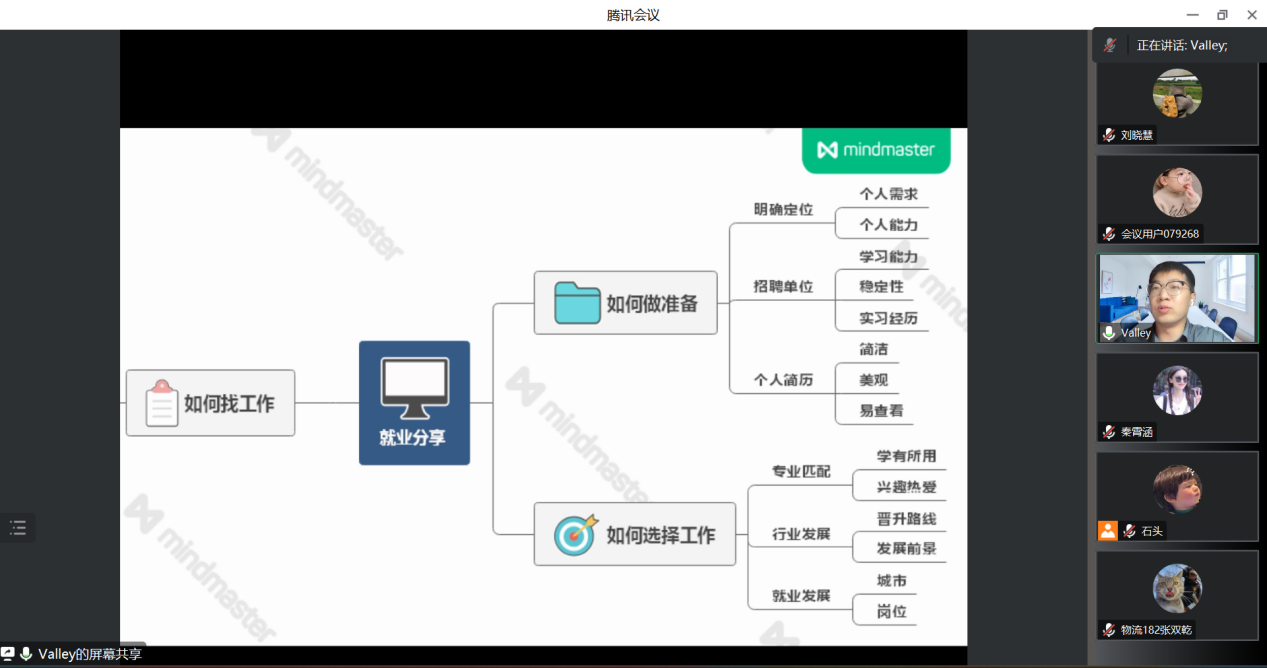Click Valley's active microphone icon on his video tile
Image resolution: width=1267 pixels, height=668 pixels.
1109,333
